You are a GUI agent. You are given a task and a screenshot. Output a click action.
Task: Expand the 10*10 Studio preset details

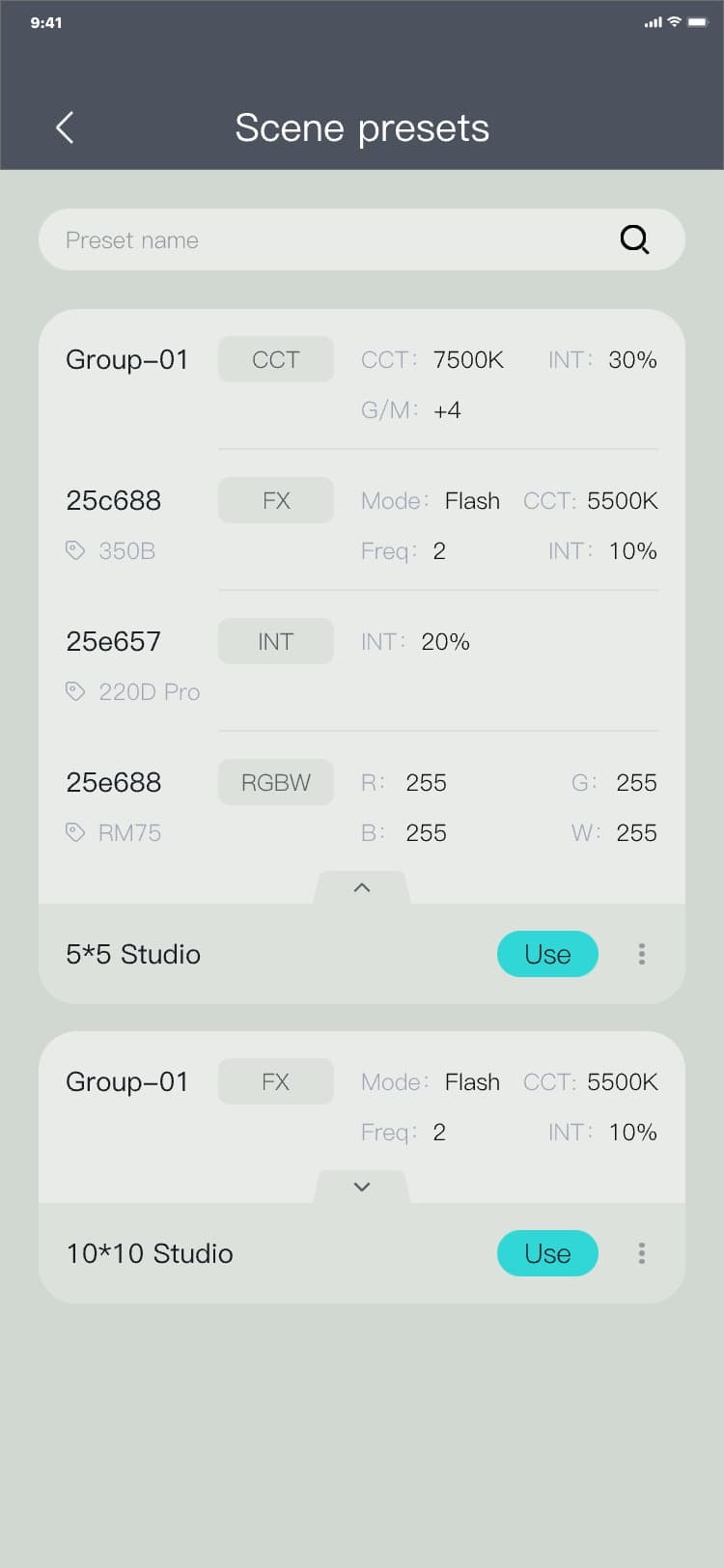pos(362,1187)
